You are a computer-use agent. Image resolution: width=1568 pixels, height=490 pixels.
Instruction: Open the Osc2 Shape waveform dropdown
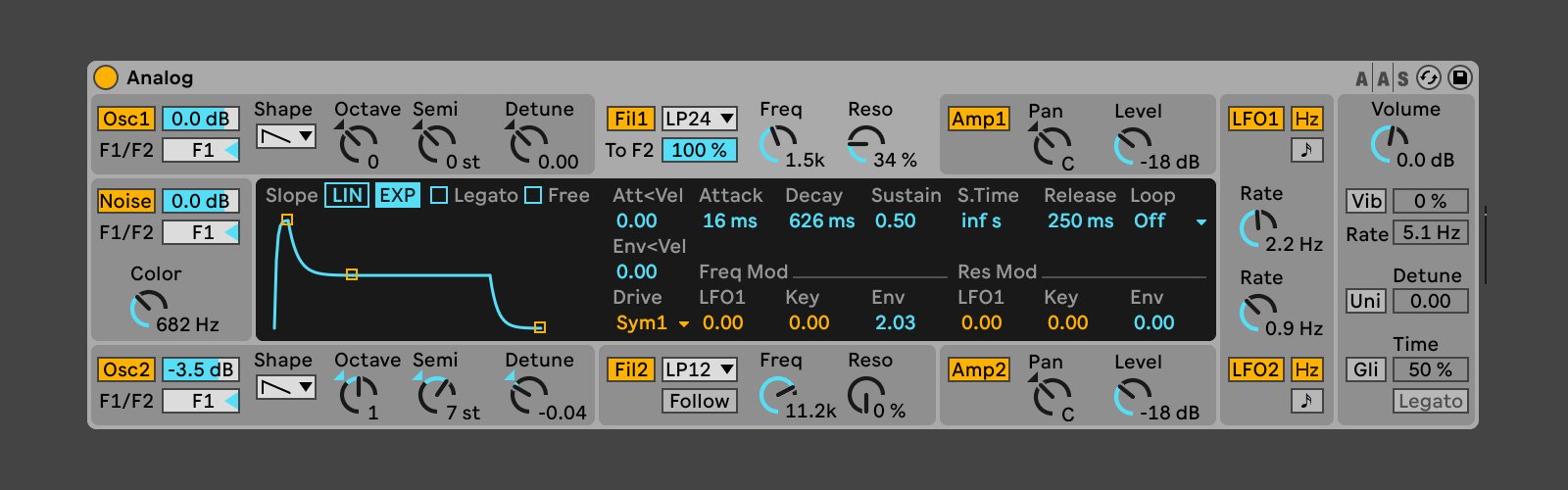(x=286, y=387)
